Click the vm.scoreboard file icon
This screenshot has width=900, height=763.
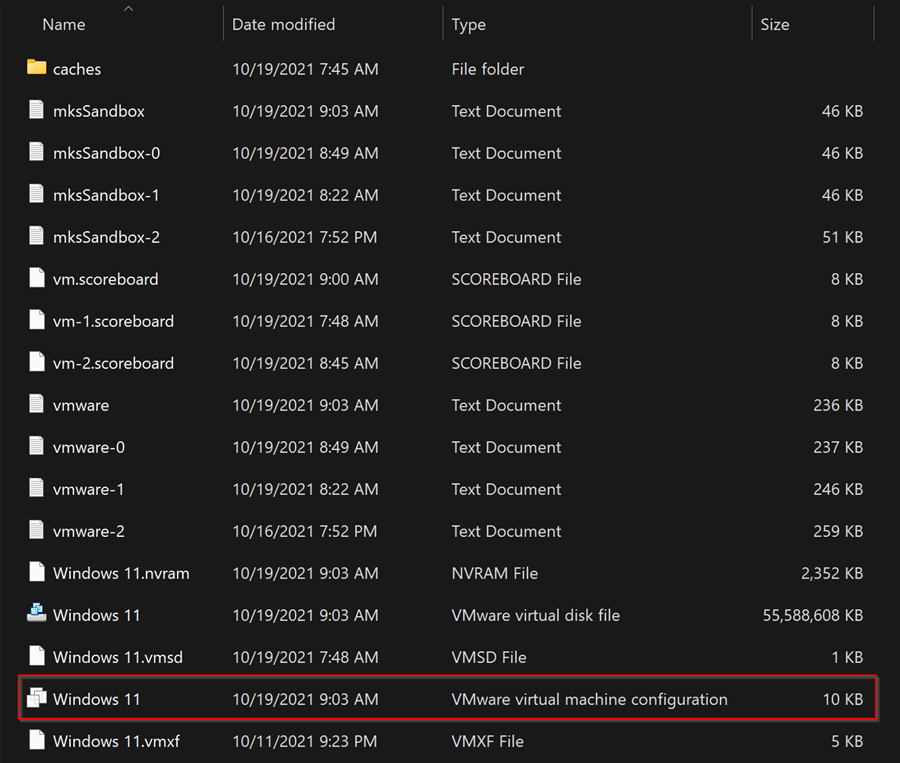[37, 278]
